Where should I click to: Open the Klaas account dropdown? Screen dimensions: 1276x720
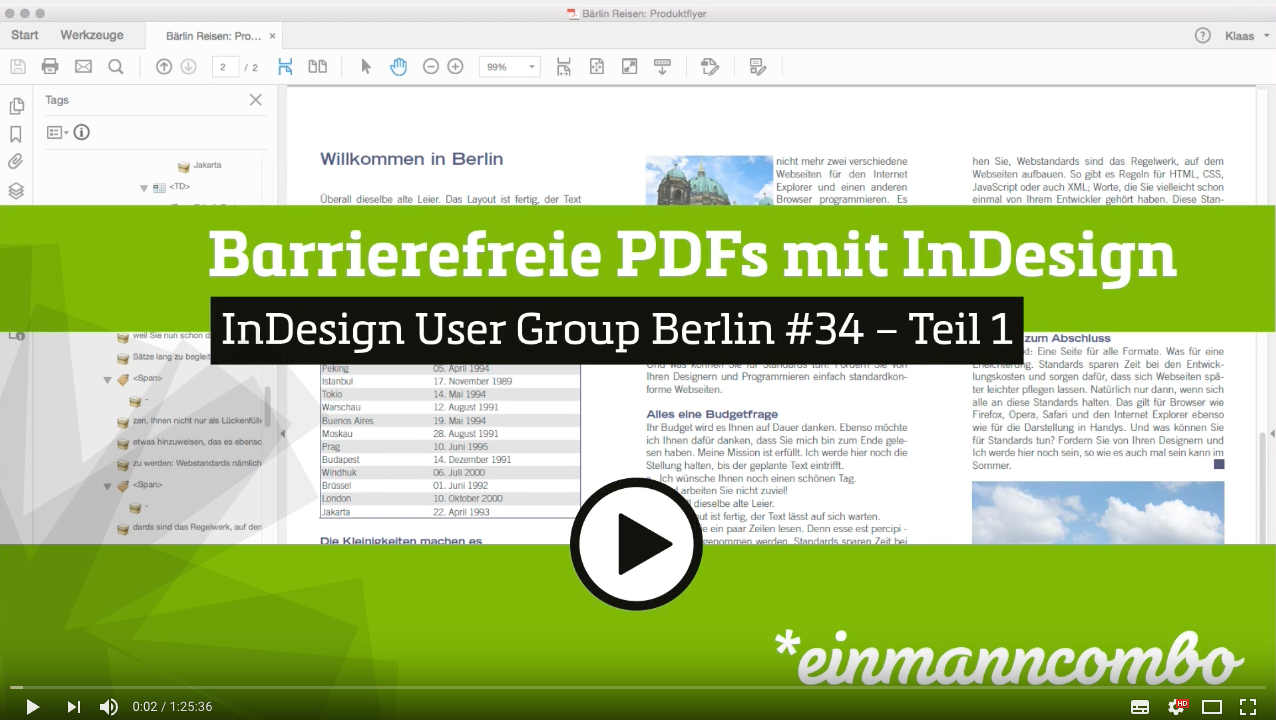pyautogui.click(x=1247, y=36)
